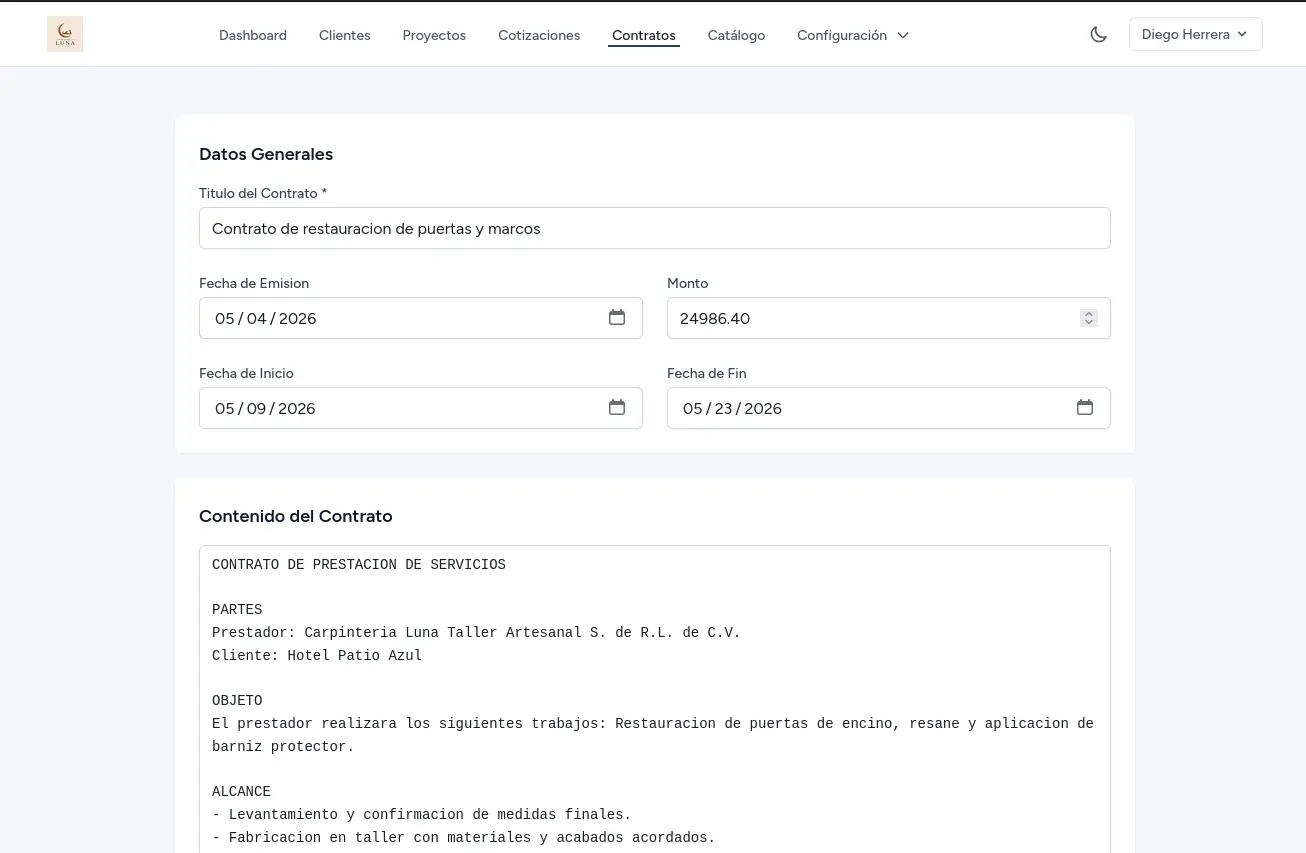Open Cotizaciones page
Viewport: 1306px width, 853px height.
pyautogui.click(x=539, y=35)
